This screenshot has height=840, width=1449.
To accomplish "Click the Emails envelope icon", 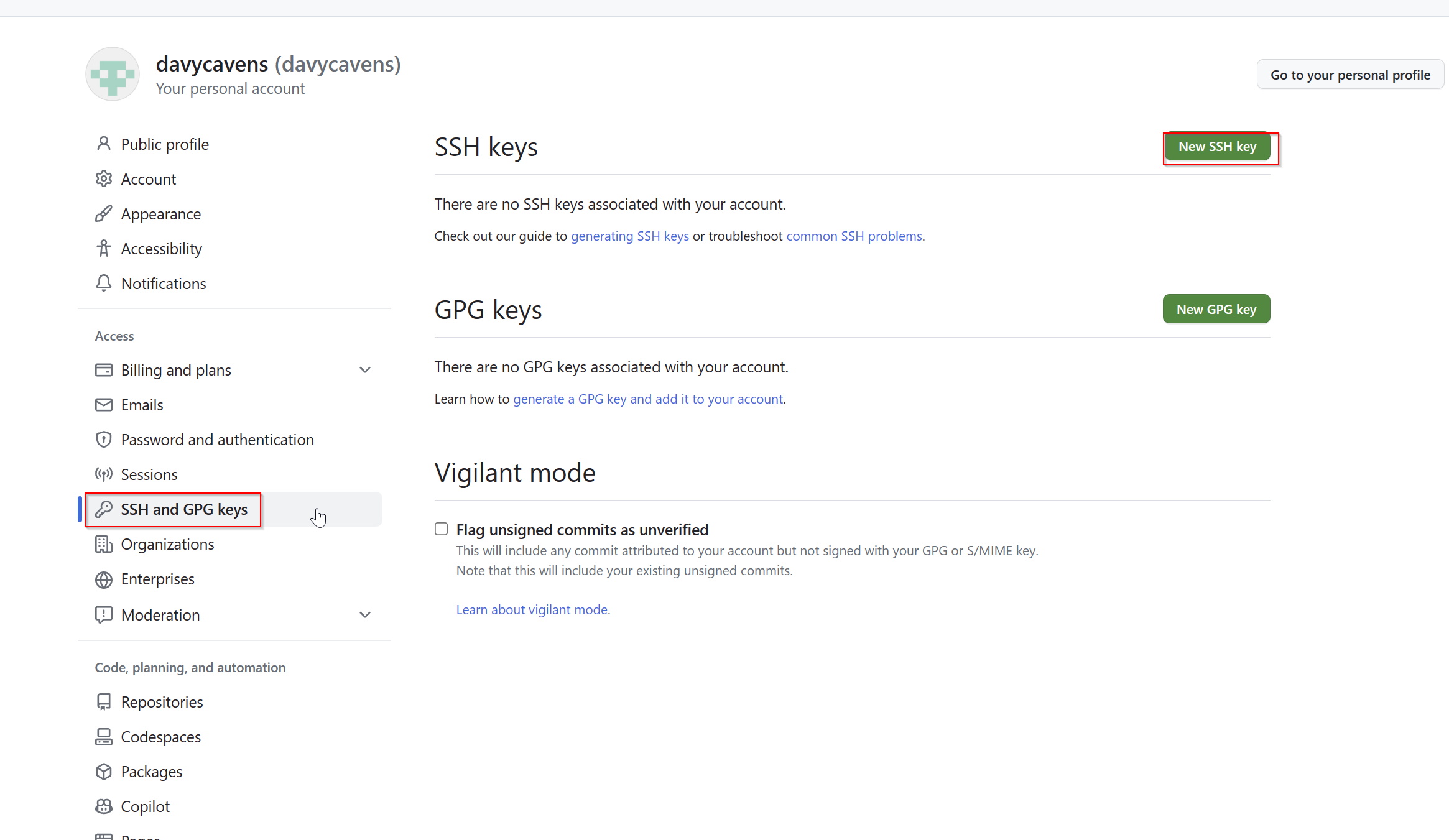I will coord(104,405).
